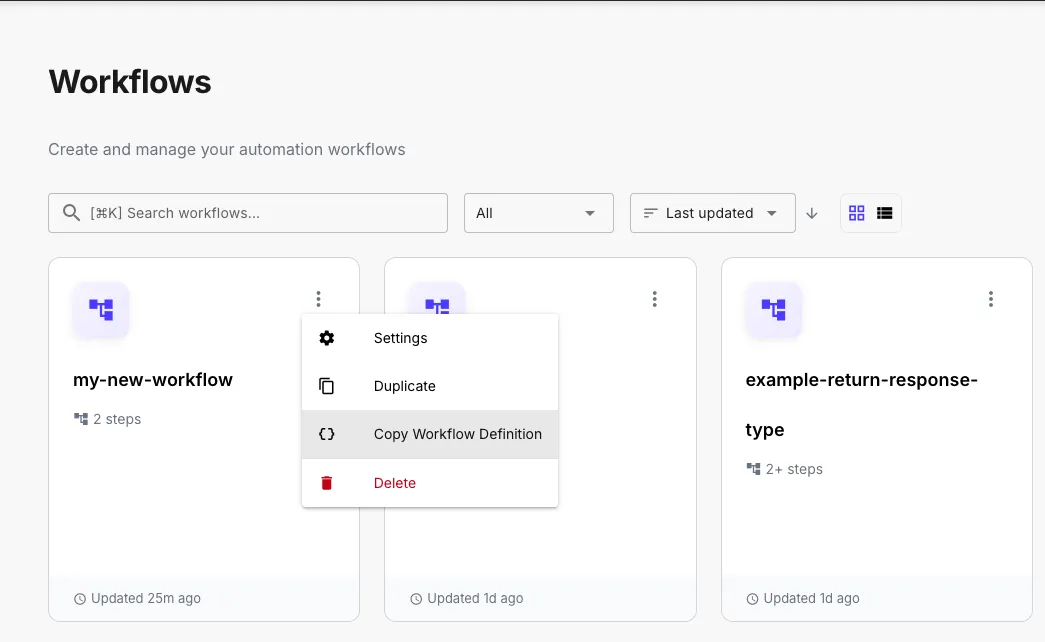Choose Copy Workflow Definition from the menu
1045x642 pixels.
click(457, 434)
